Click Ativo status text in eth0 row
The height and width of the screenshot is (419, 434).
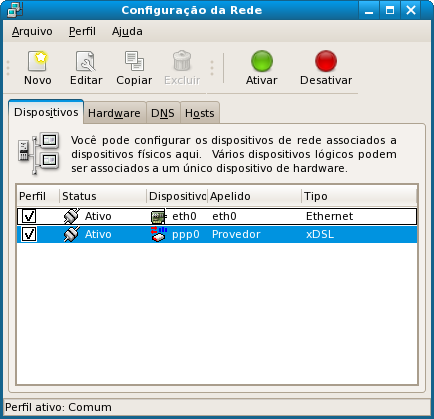coord(98,216)
